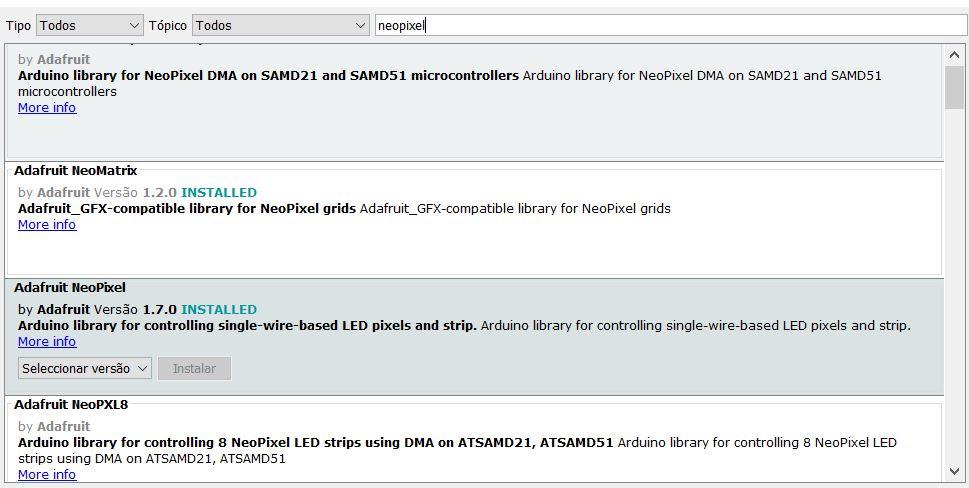Open More info under Adafruit NeoPXL8
969x488 pixels.
coord(47,475)
